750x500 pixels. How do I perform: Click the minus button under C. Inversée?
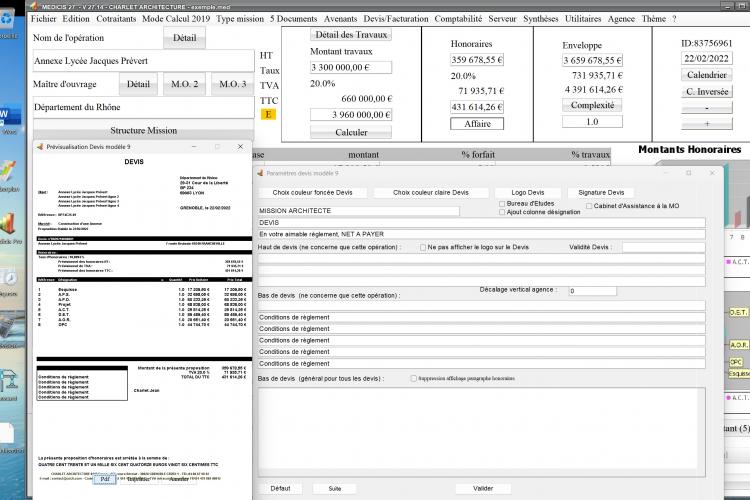click(x=706, y=108)
